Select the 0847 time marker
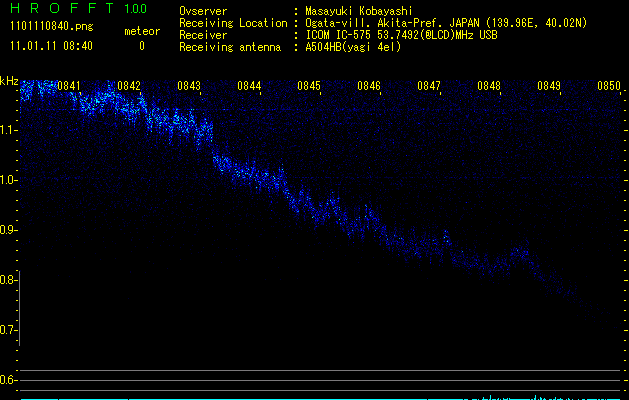Viewport: 629px width, 400px height. pos(429,86)
